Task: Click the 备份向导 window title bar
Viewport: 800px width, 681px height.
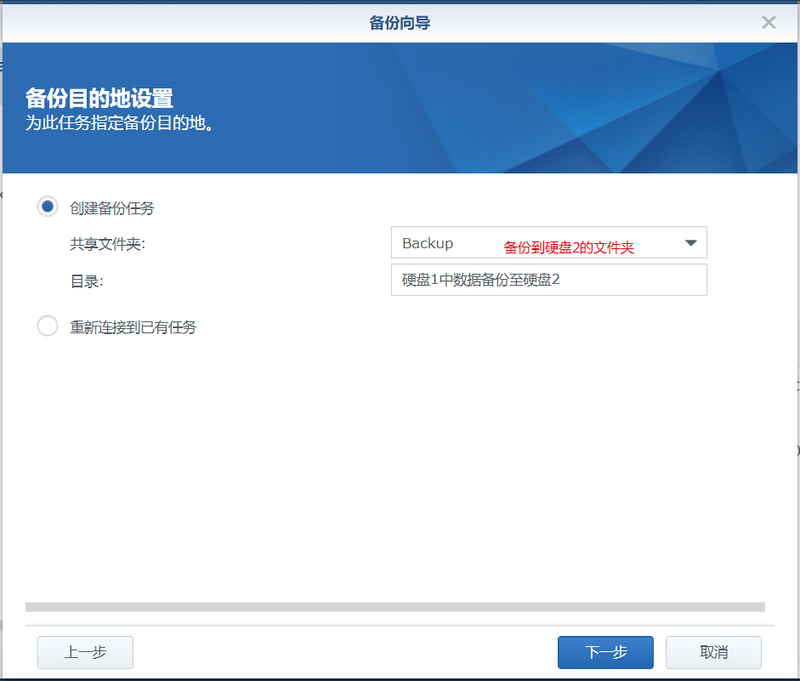Action: click(x=400, y=22)
